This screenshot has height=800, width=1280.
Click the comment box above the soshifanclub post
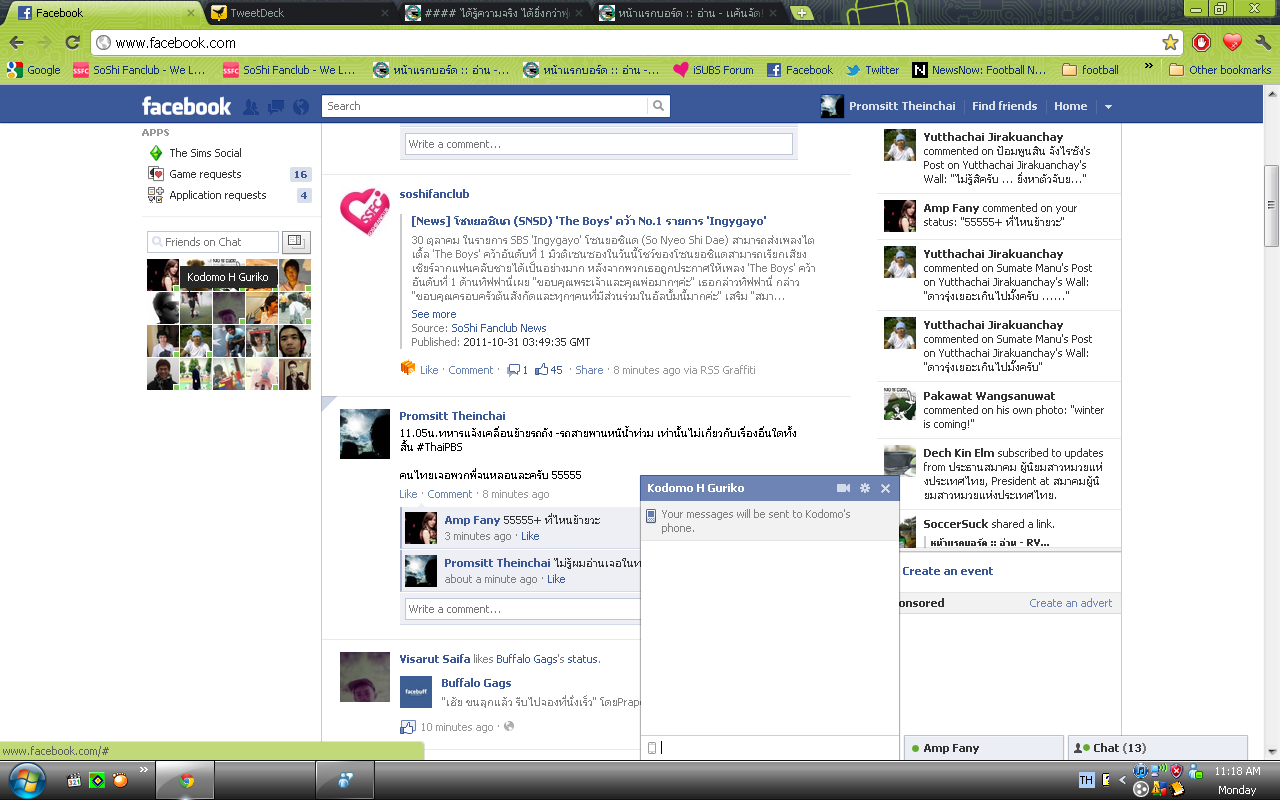pos(598,144)
